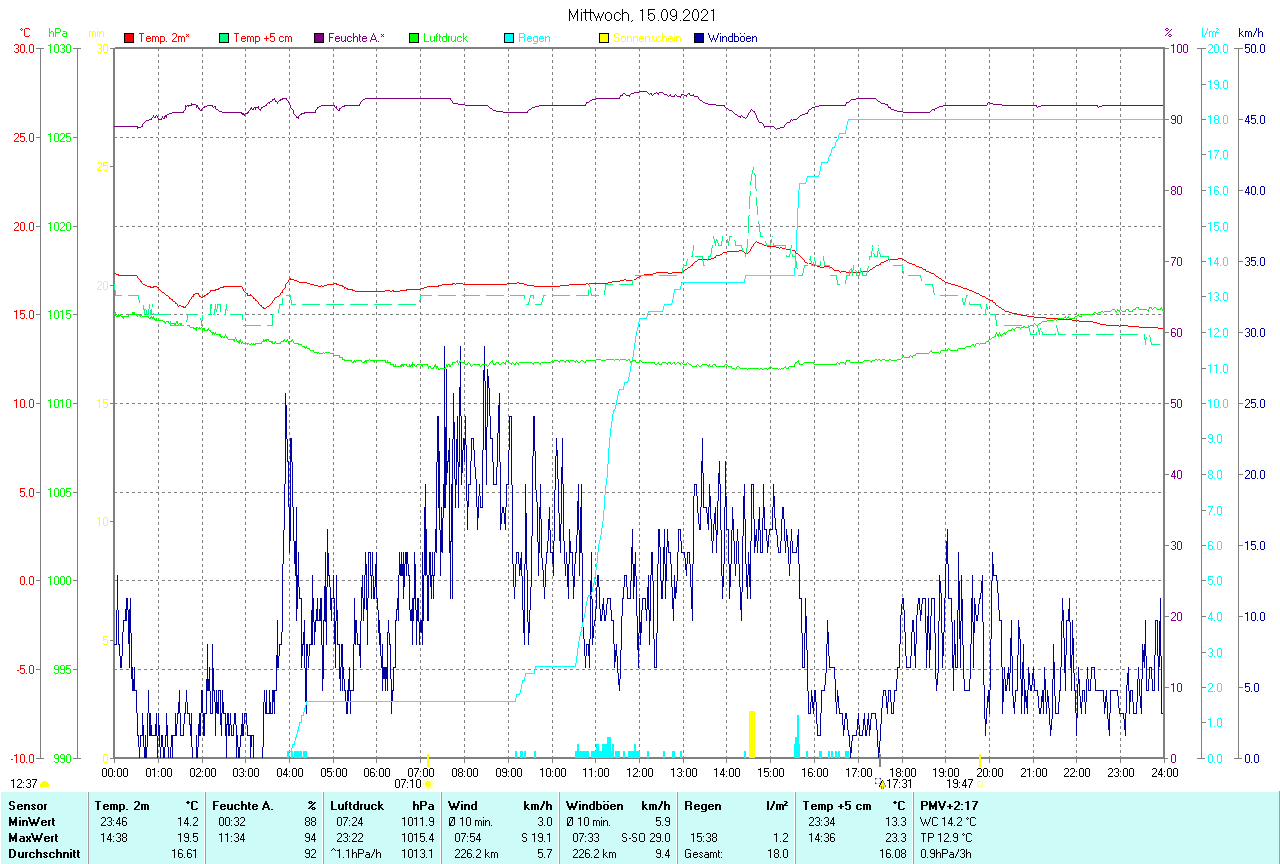Click the 1013.1 average pressure value

point(418,853)
